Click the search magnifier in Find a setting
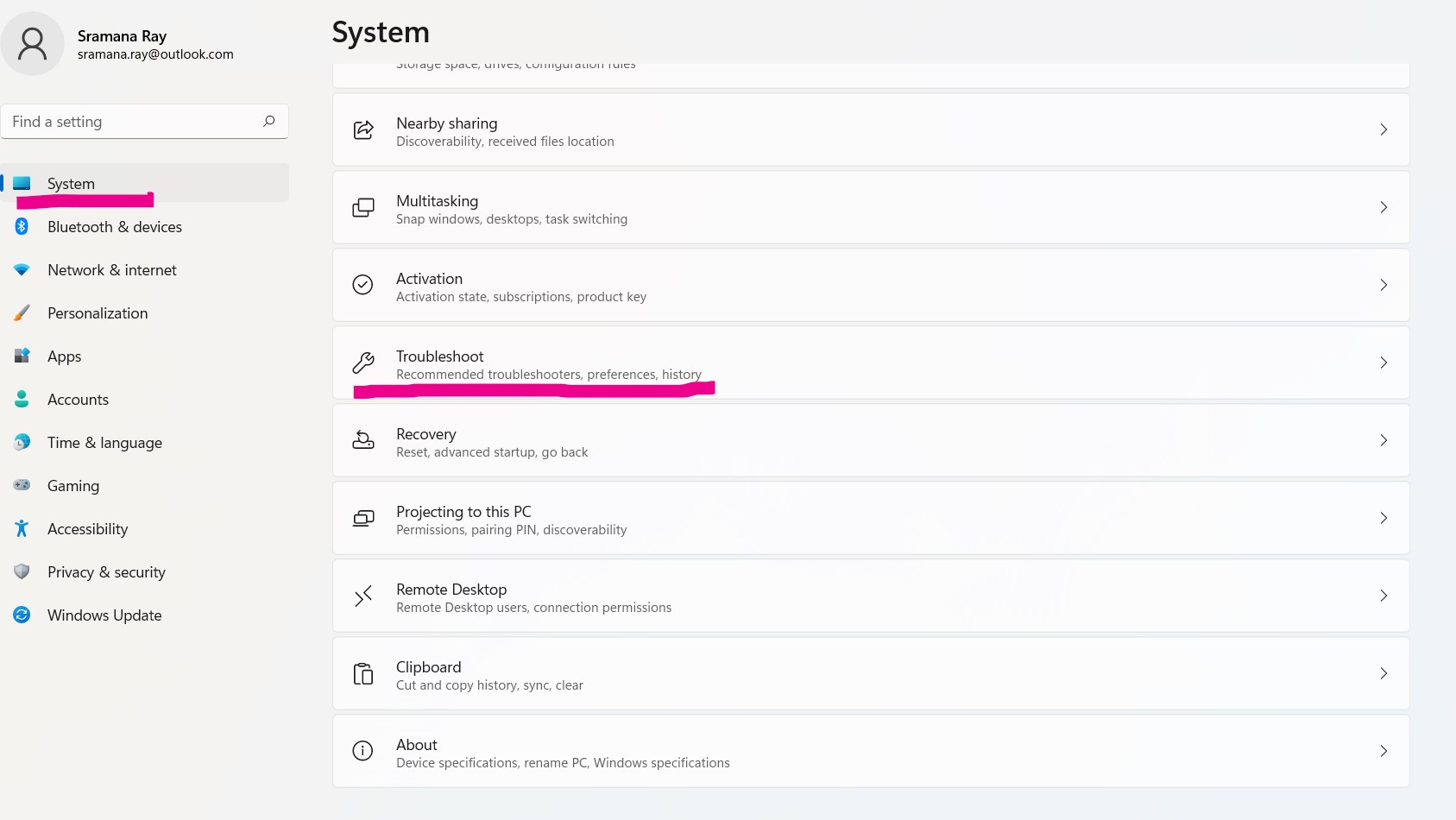Screen dimensions: 1456x820 click(x=268, y=122)
